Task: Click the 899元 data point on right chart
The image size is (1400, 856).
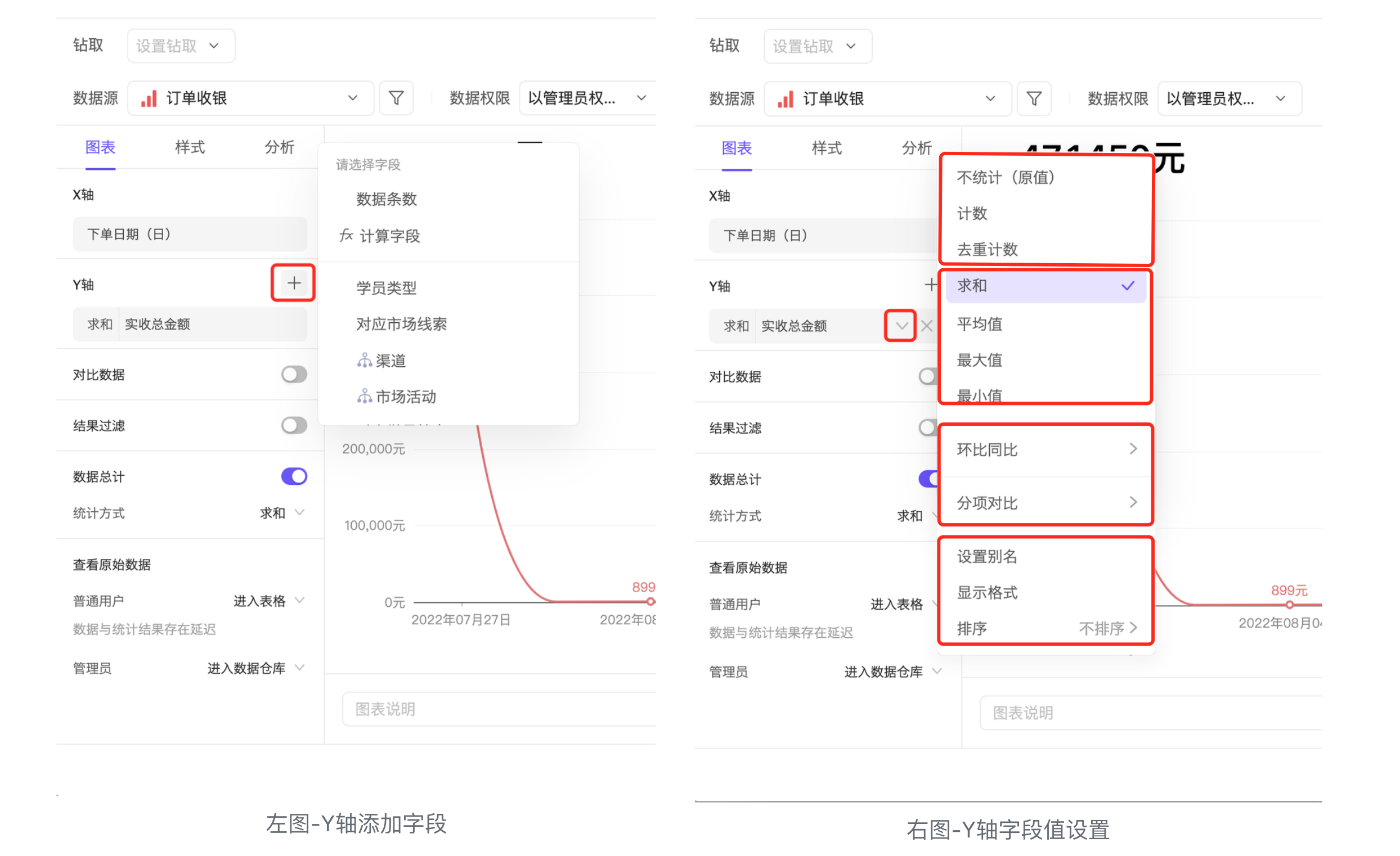Action: tap(1289, 605)
